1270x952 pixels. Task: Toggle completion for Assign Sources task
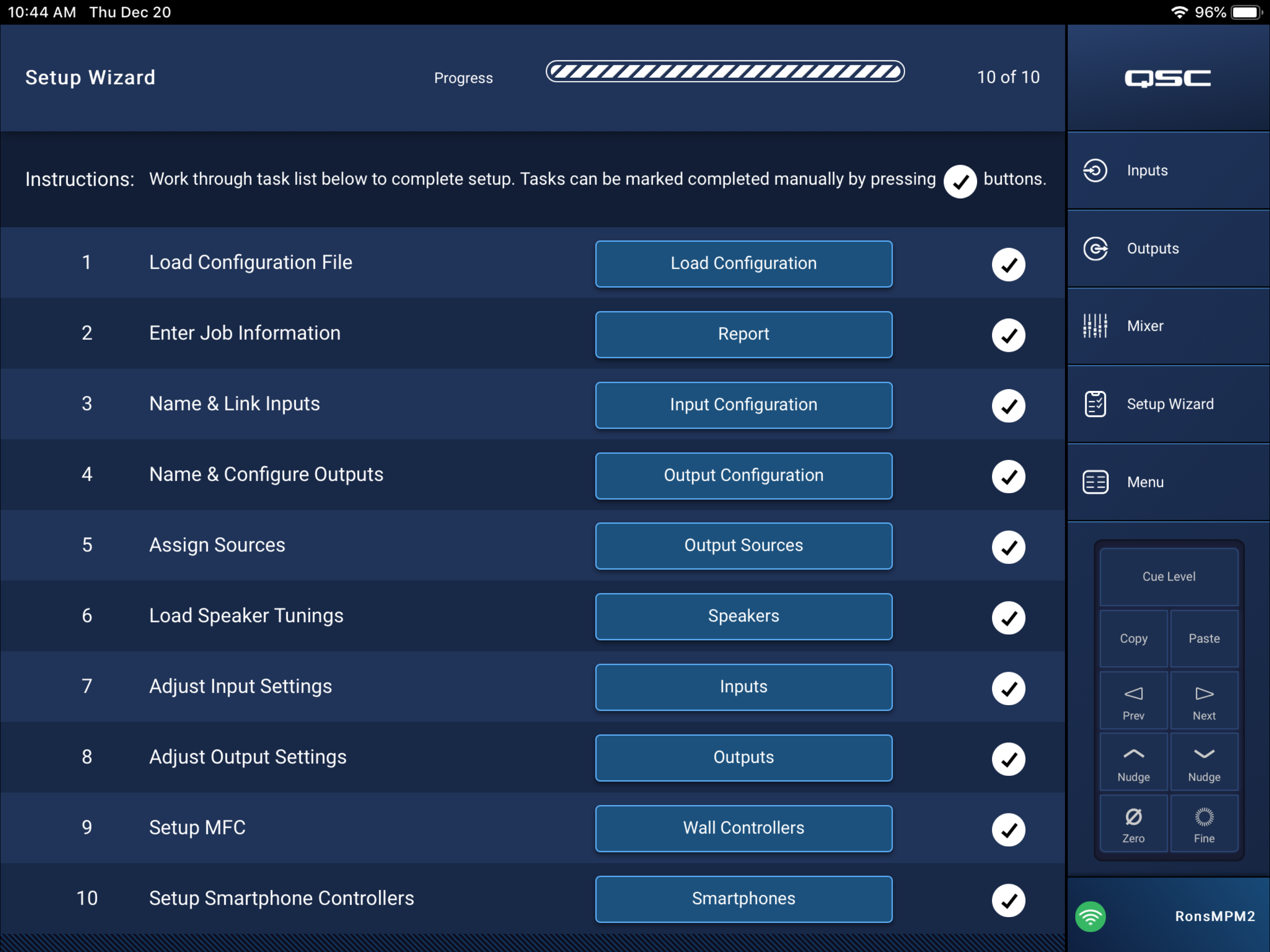(1009, 547)
